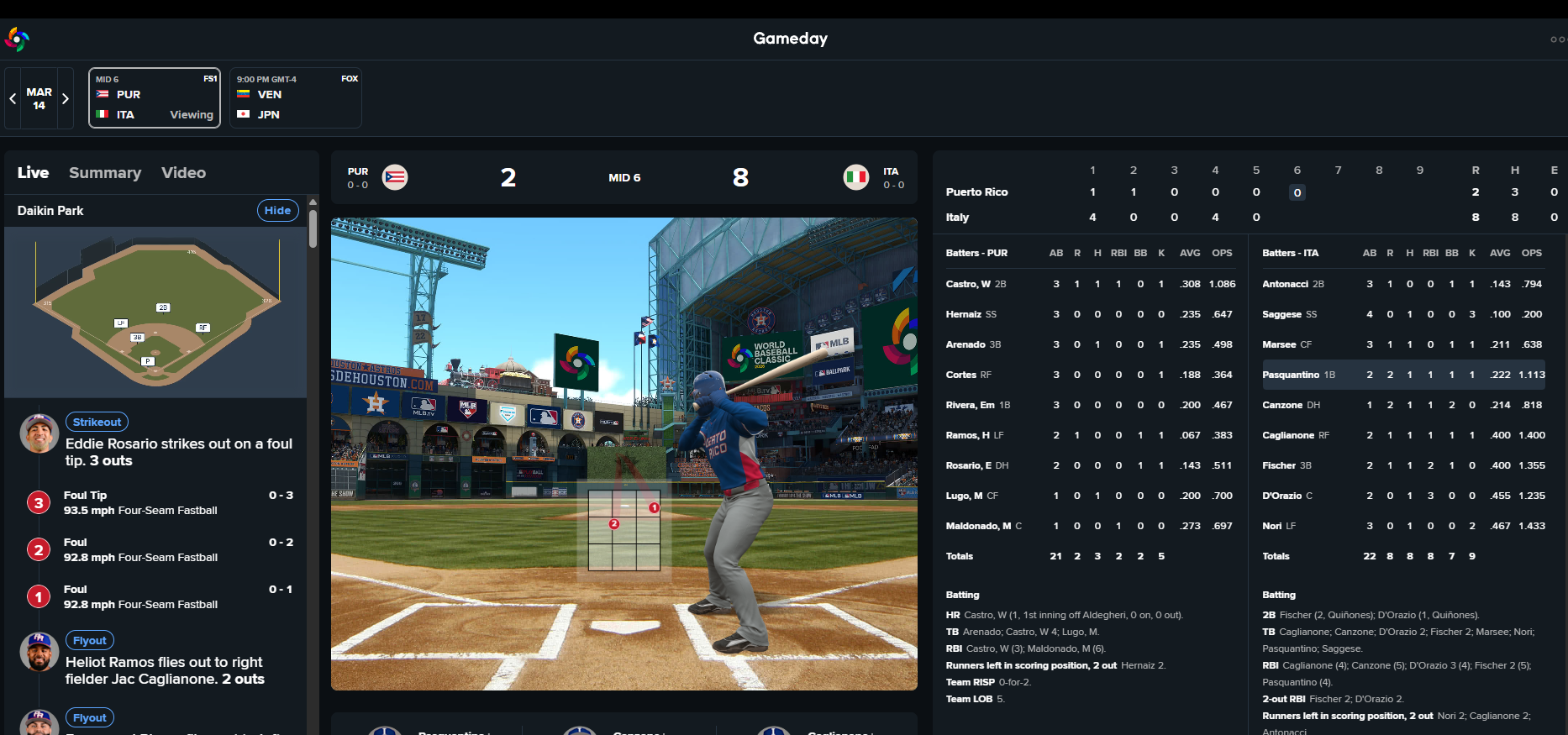Click Puerto Rico team name in linescore
The width and height of the screenshot is (1568, 735).
tap(976, 192)
